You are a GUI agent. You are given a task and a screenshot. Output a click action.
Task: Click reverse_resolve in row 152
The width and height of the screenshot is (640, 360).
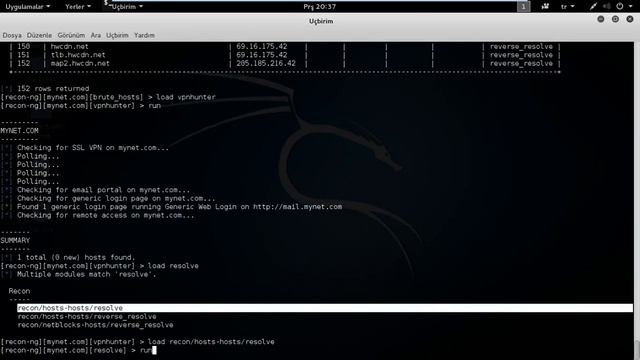pyautogui.click(x=521, y=63)
